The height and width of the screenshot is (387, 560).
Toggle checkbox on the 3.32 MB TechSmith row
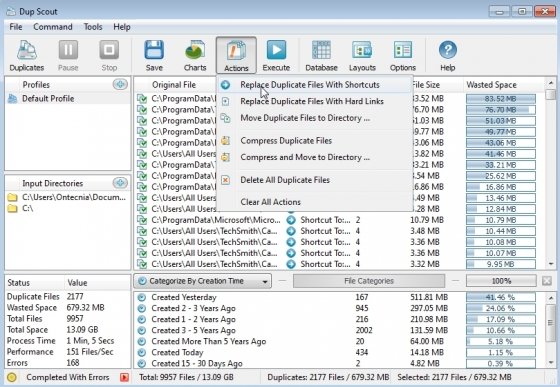tap(142, 264)
